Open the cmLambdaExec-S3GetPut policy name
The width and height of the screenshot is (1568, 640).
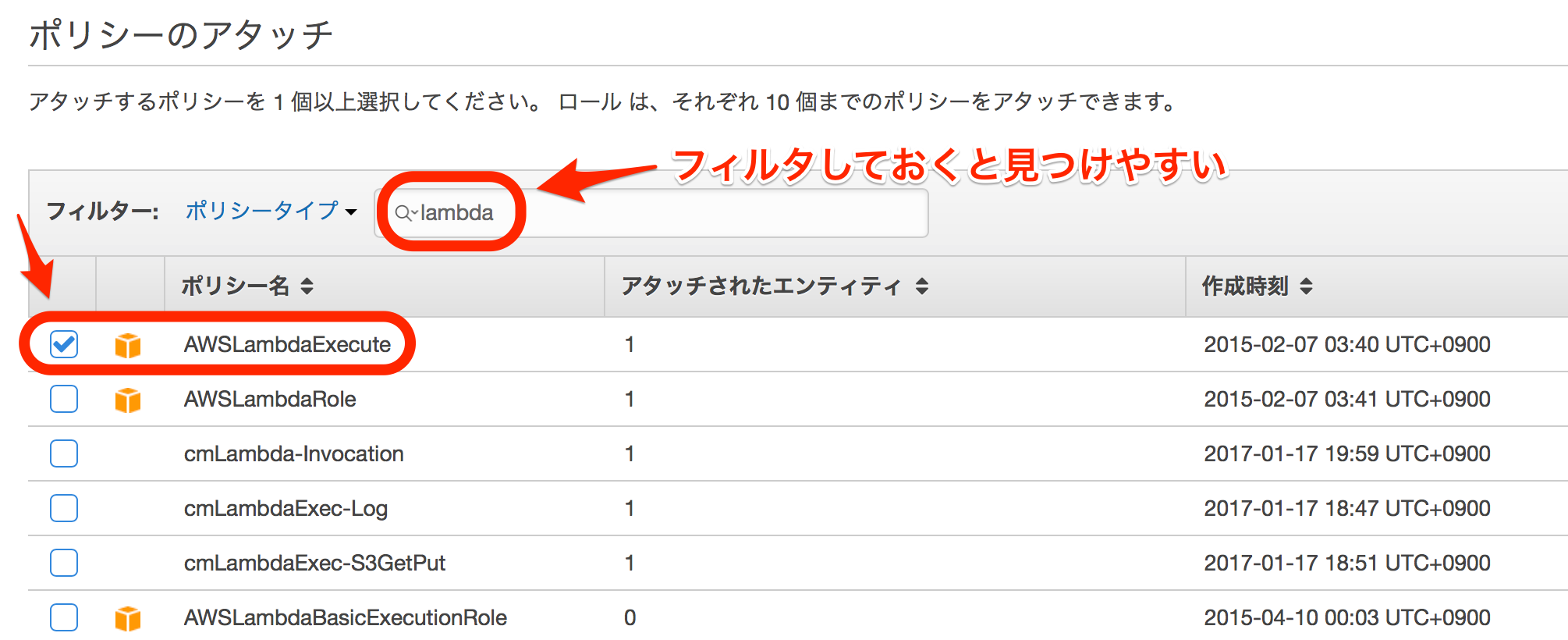tap(314, 563)
